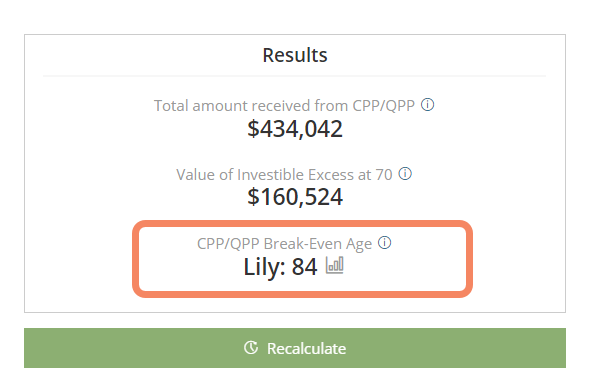Screen dimensions: 592x389
Task: Click the Total amount received from CPP/QPP label
Action: pos(284,106)
